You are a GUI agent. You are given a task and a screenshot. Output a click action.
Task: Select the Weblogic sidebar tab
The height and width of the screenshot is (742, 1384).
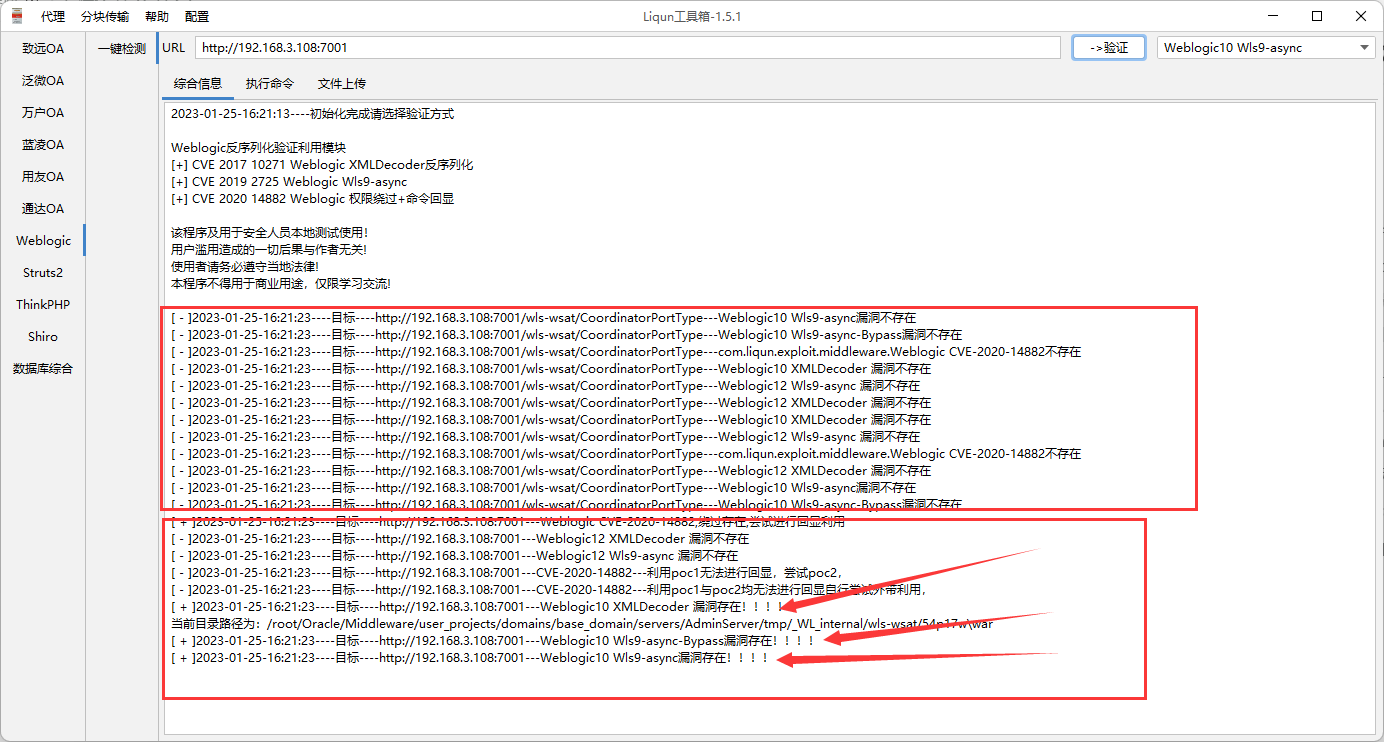click(x=43, y=240)
